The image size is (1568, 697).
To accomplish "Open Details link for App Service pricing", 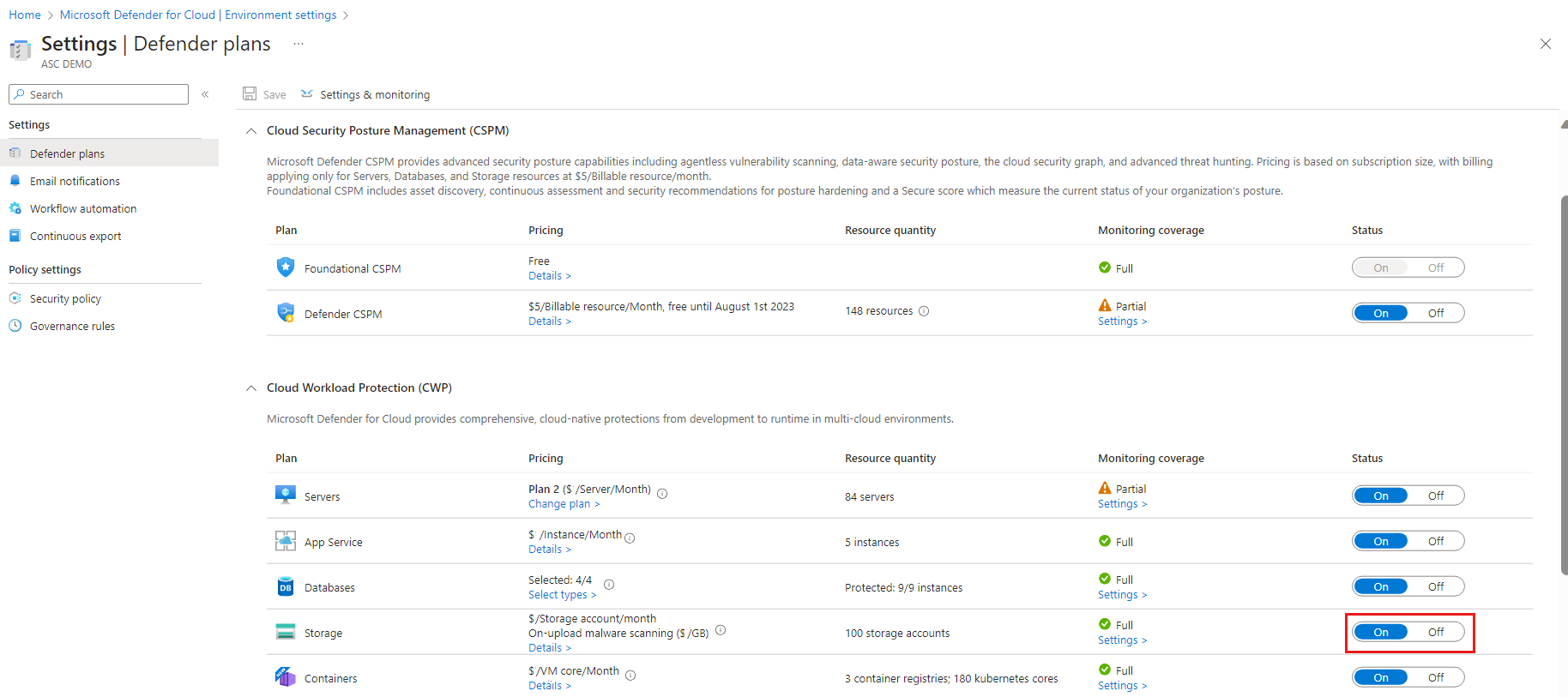I will click(550, 550).
